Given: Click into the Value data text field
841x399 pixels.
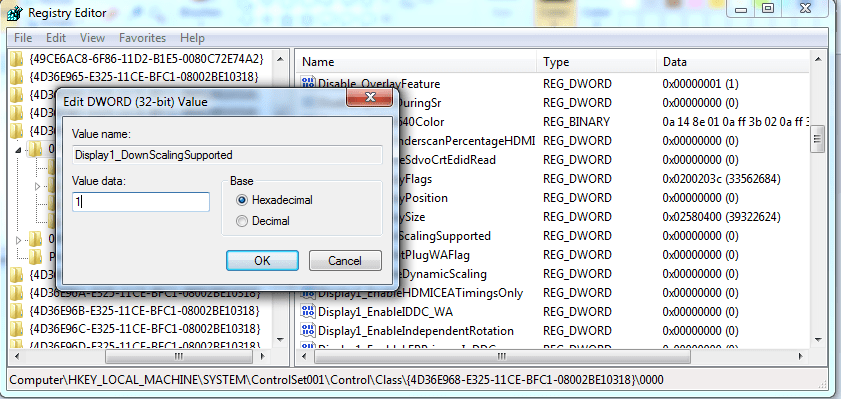Looking at the screenshot, I should coord(141,202).
